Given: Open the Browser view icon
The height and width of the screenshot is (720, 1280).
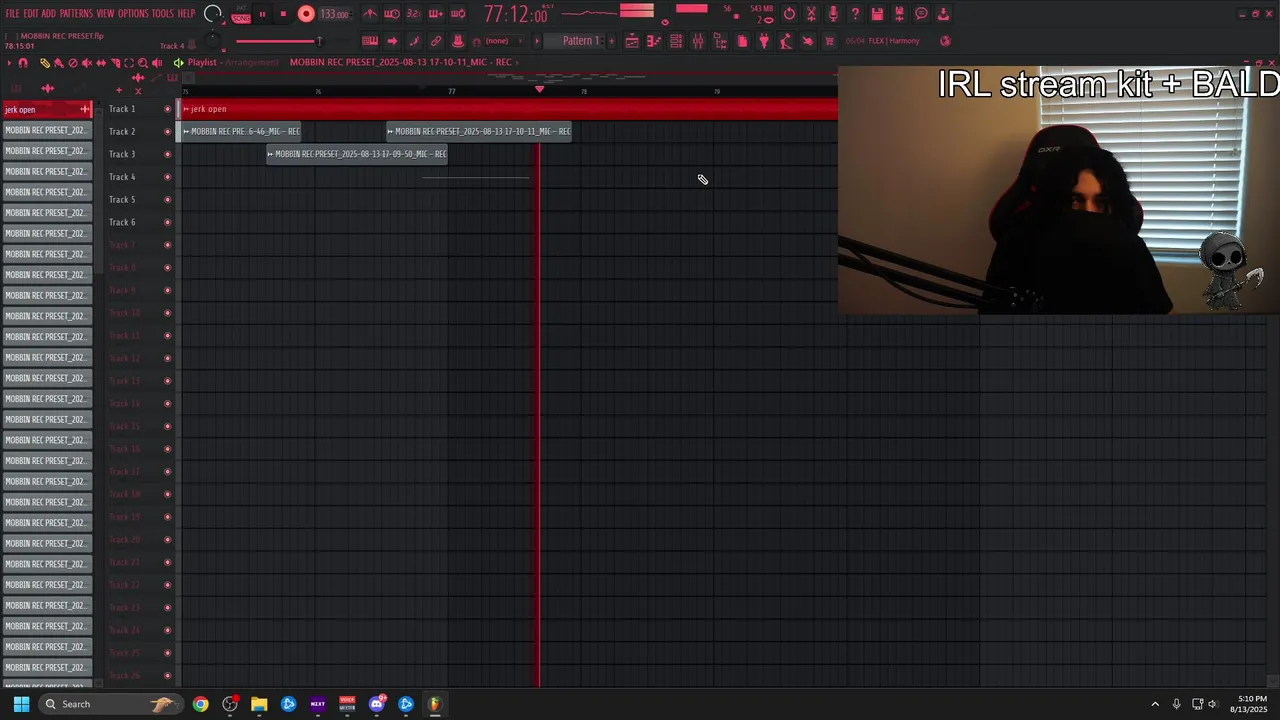Looking at the screenshot, I should (x=720, y=41).
